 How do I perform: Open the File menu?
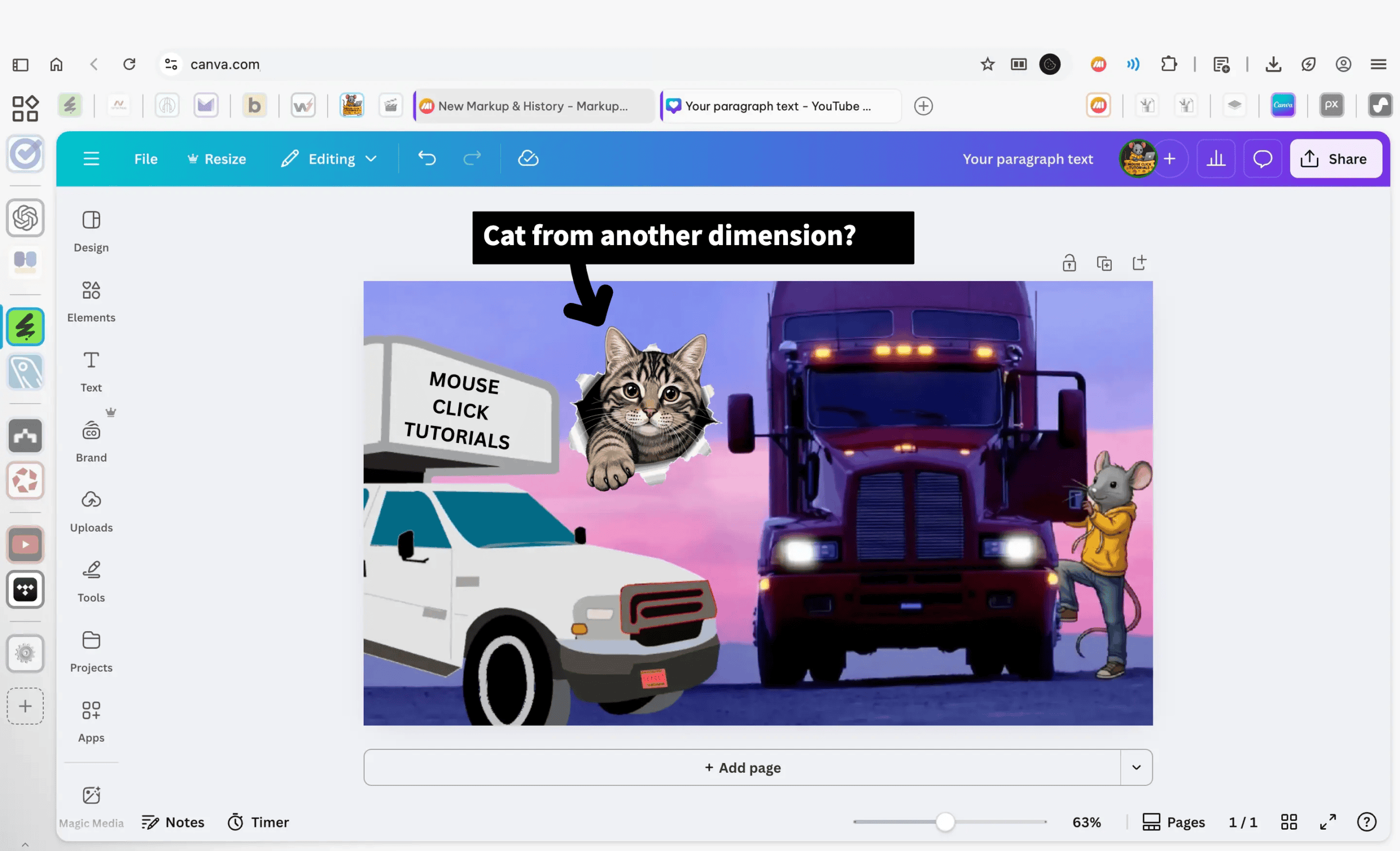pos(145,159)
